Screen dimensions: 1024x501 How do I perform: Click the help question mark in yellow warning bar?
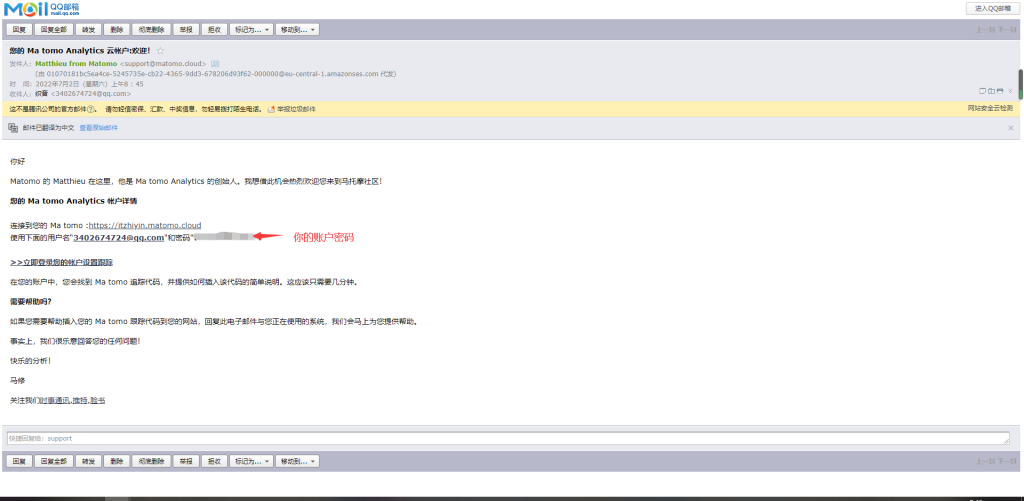92,108
